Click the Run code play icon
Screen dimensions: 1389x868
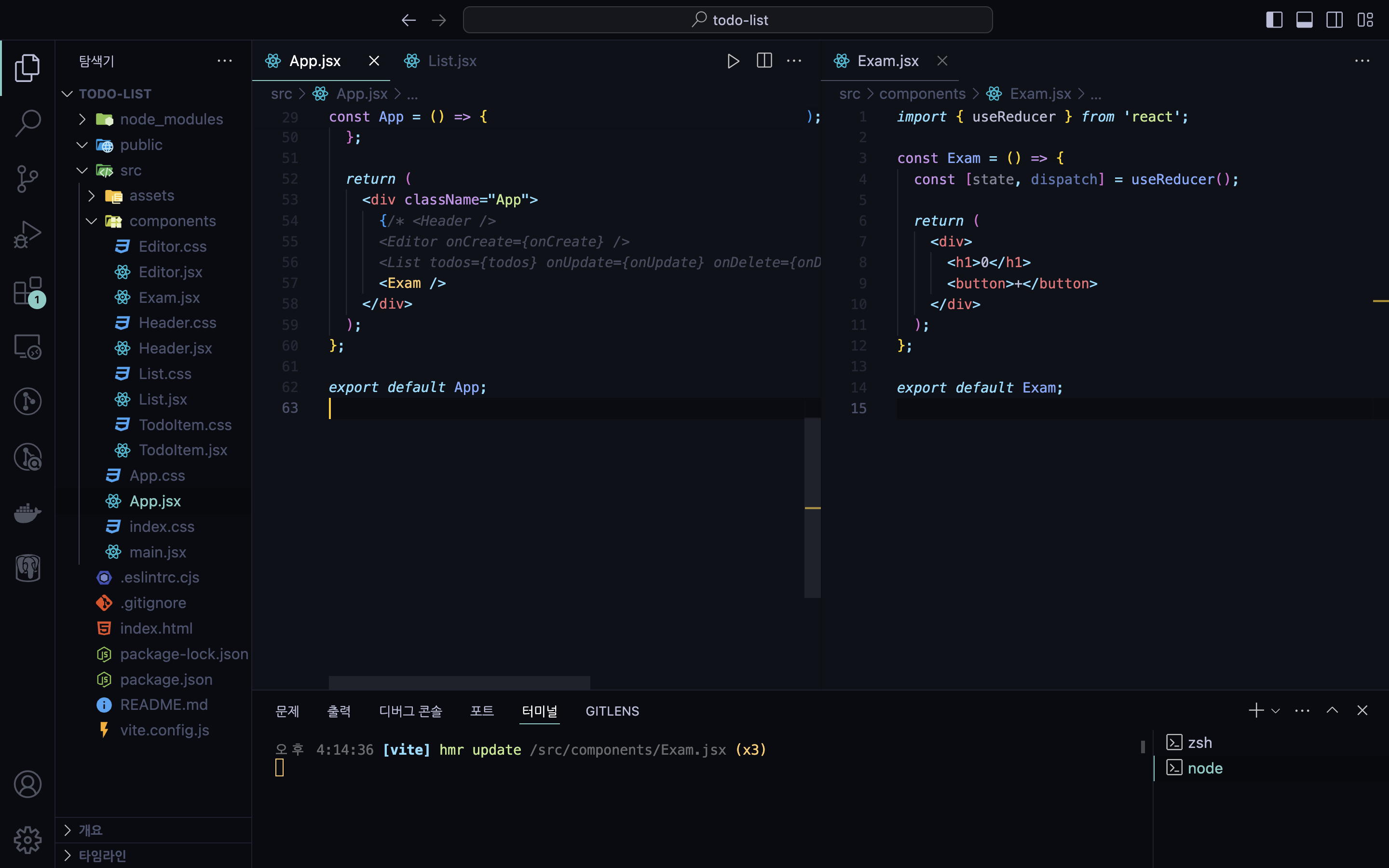pos(733,61)
